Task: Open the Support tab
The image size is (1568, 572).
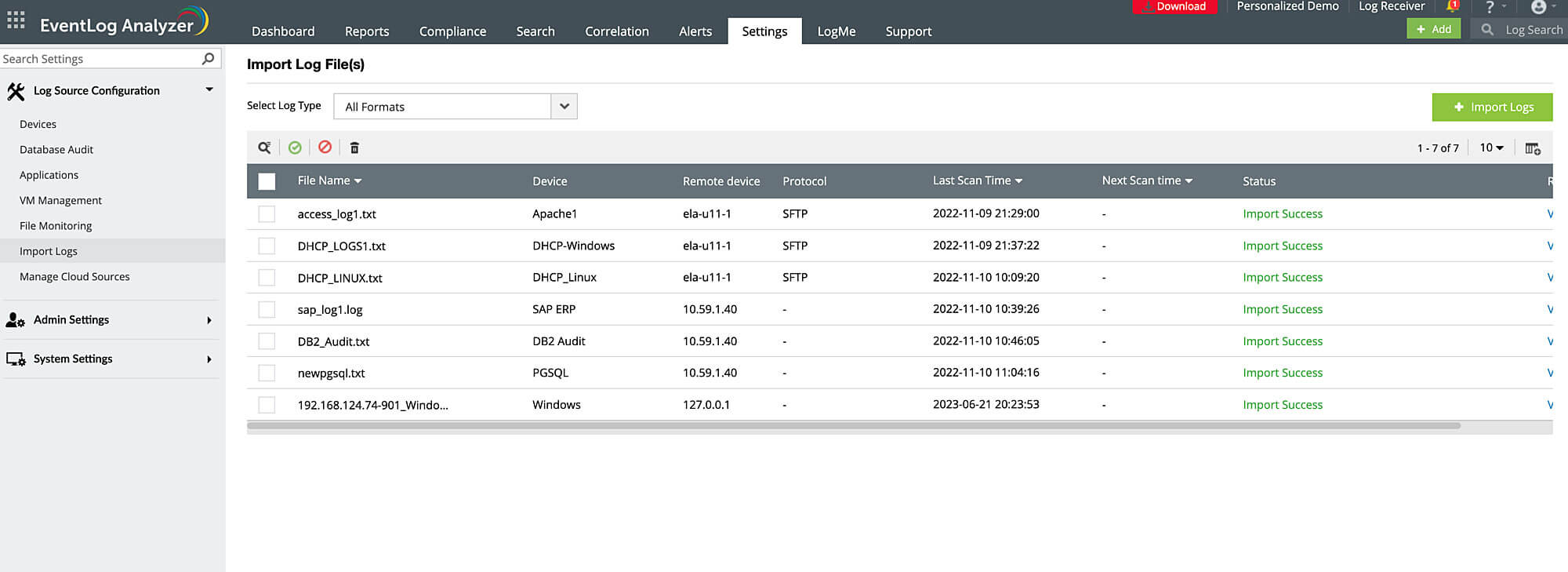Action: click(909, 31)
